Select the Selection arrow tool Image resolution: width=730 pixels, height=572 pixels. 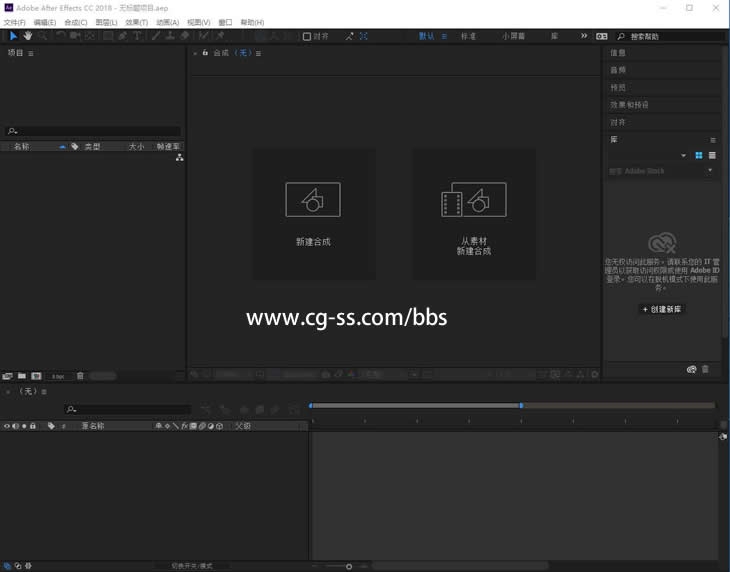tap(13, 36)
